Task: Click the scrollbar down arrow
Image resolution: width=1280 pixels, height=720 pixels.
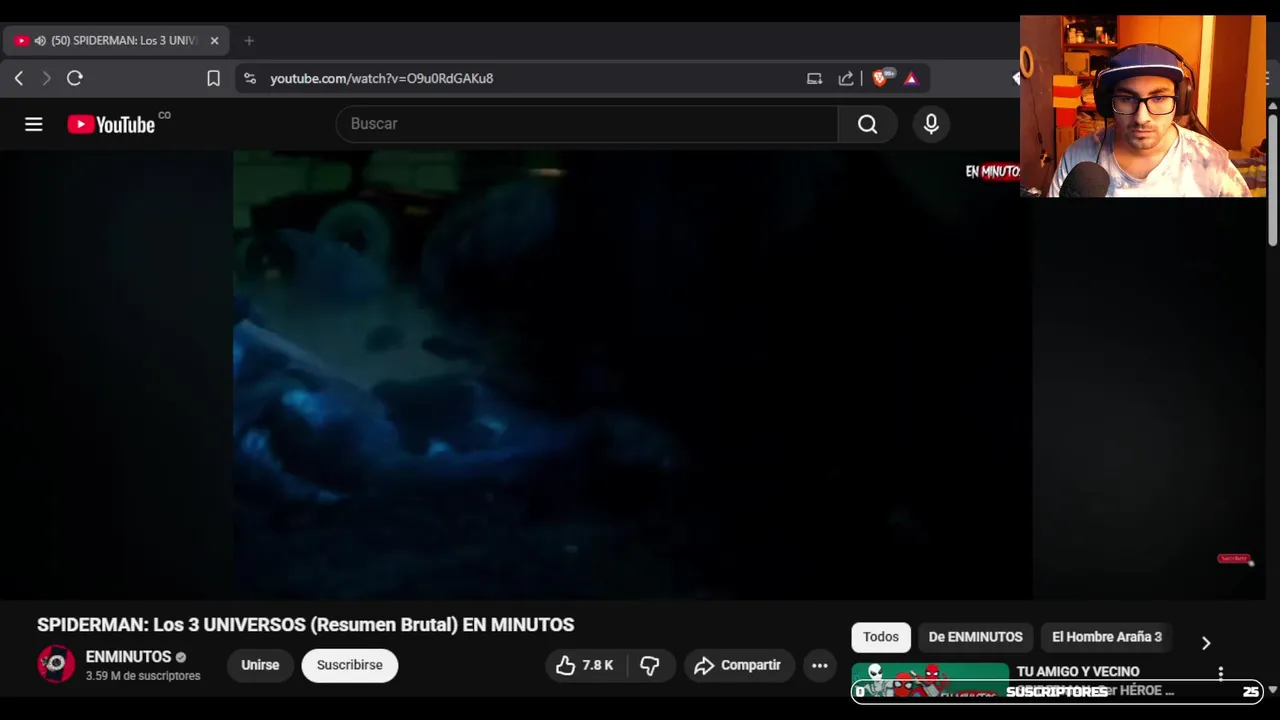Action: coord(1272,690)
